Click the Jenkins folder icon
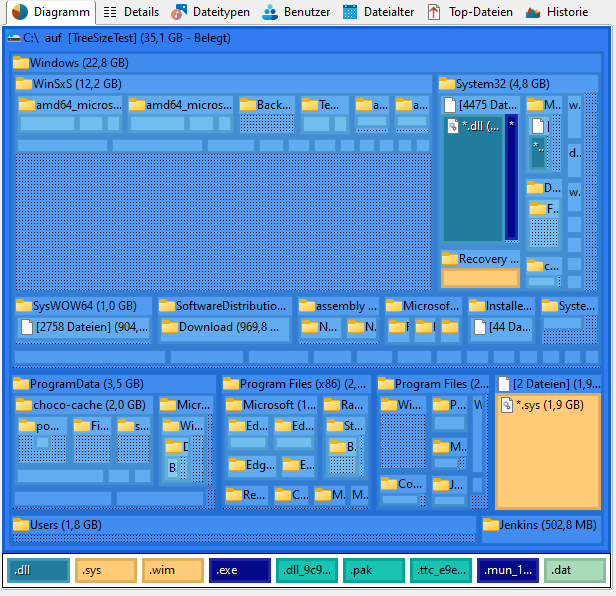The height and width of the screenshot is (596, 616). pyautogui.click(x=491, y=525)
